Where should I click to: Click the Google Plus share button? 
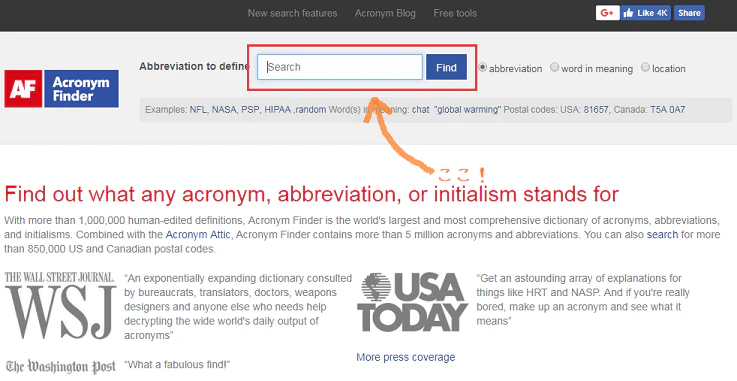click(607, 13)
